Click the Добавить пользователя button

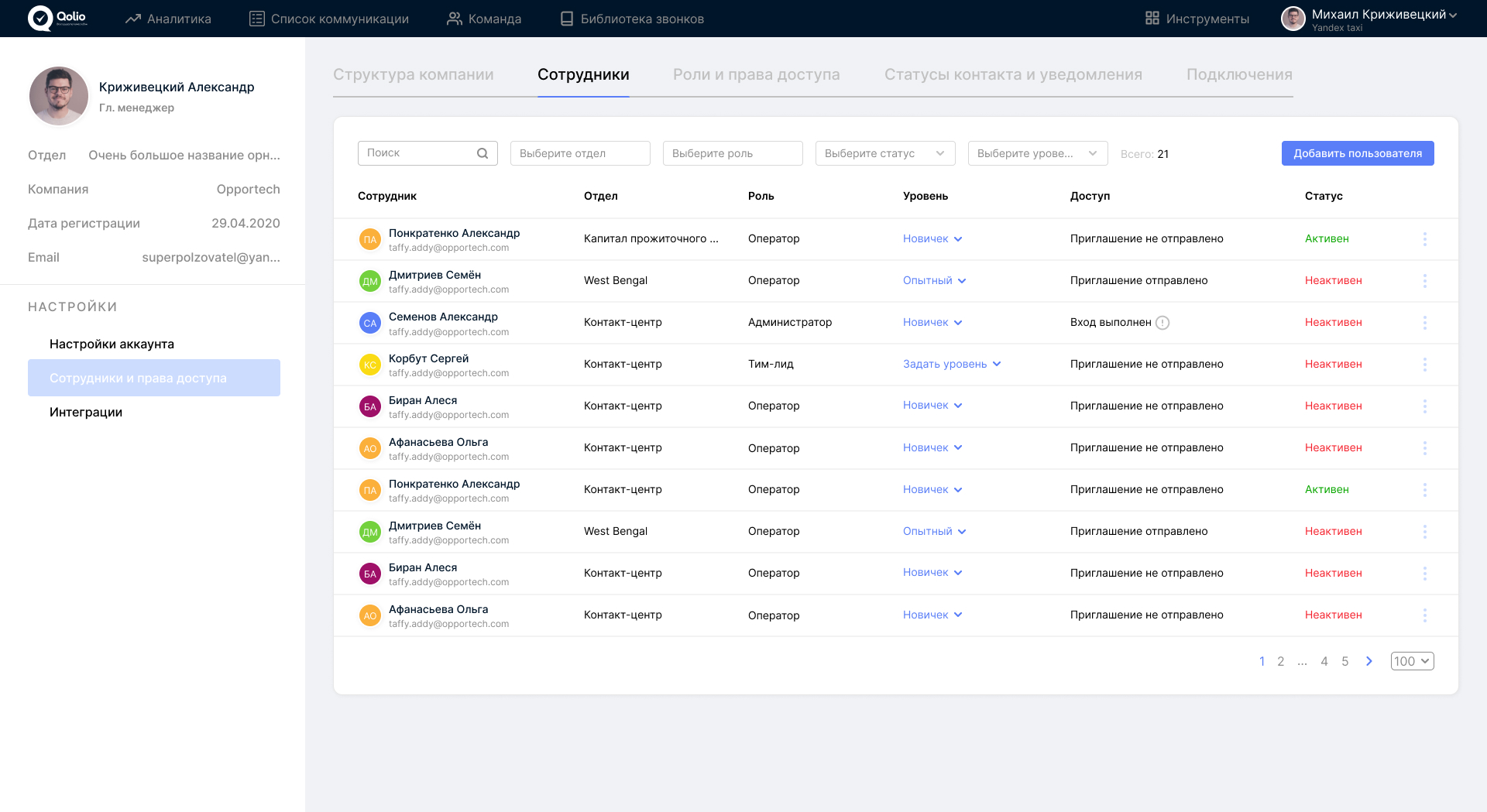(1357, 153)
